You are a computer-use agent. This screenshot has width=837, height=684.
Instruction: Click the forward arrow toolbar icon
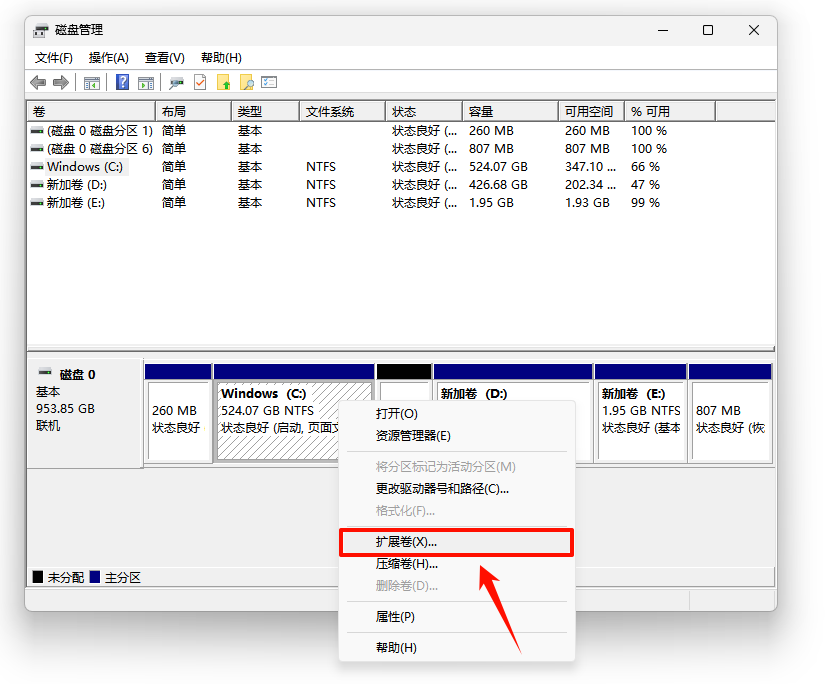coord(61,83)
